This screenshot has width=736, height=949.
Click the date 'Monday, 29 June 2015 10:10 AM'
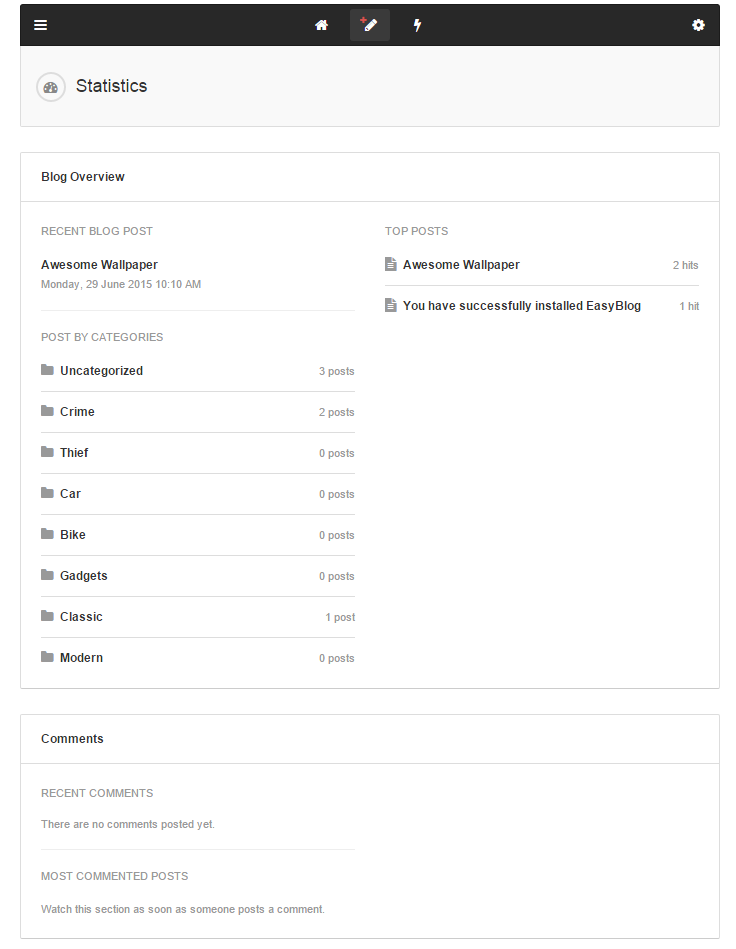pyautogui.click(x=121, y=284)
